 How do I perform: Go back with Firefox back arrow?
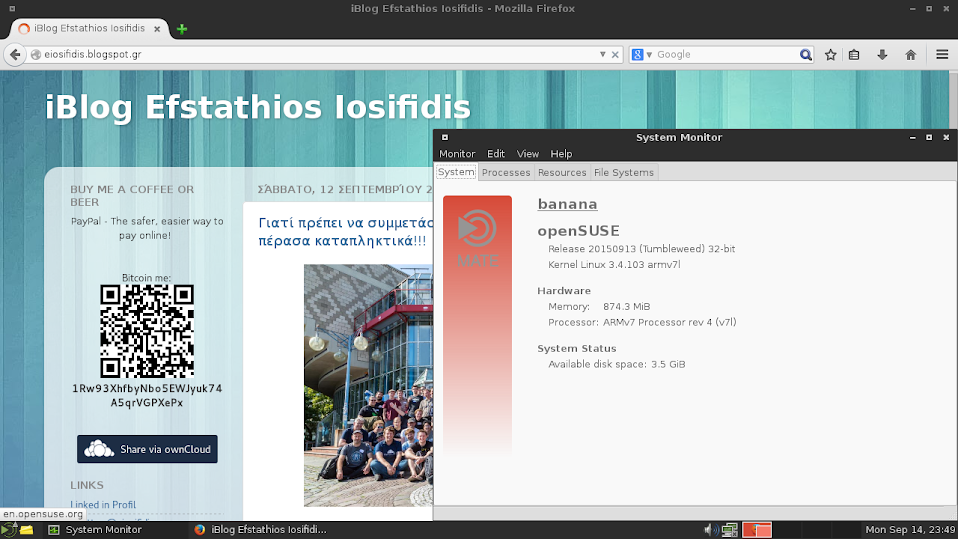tap(15, 54)
